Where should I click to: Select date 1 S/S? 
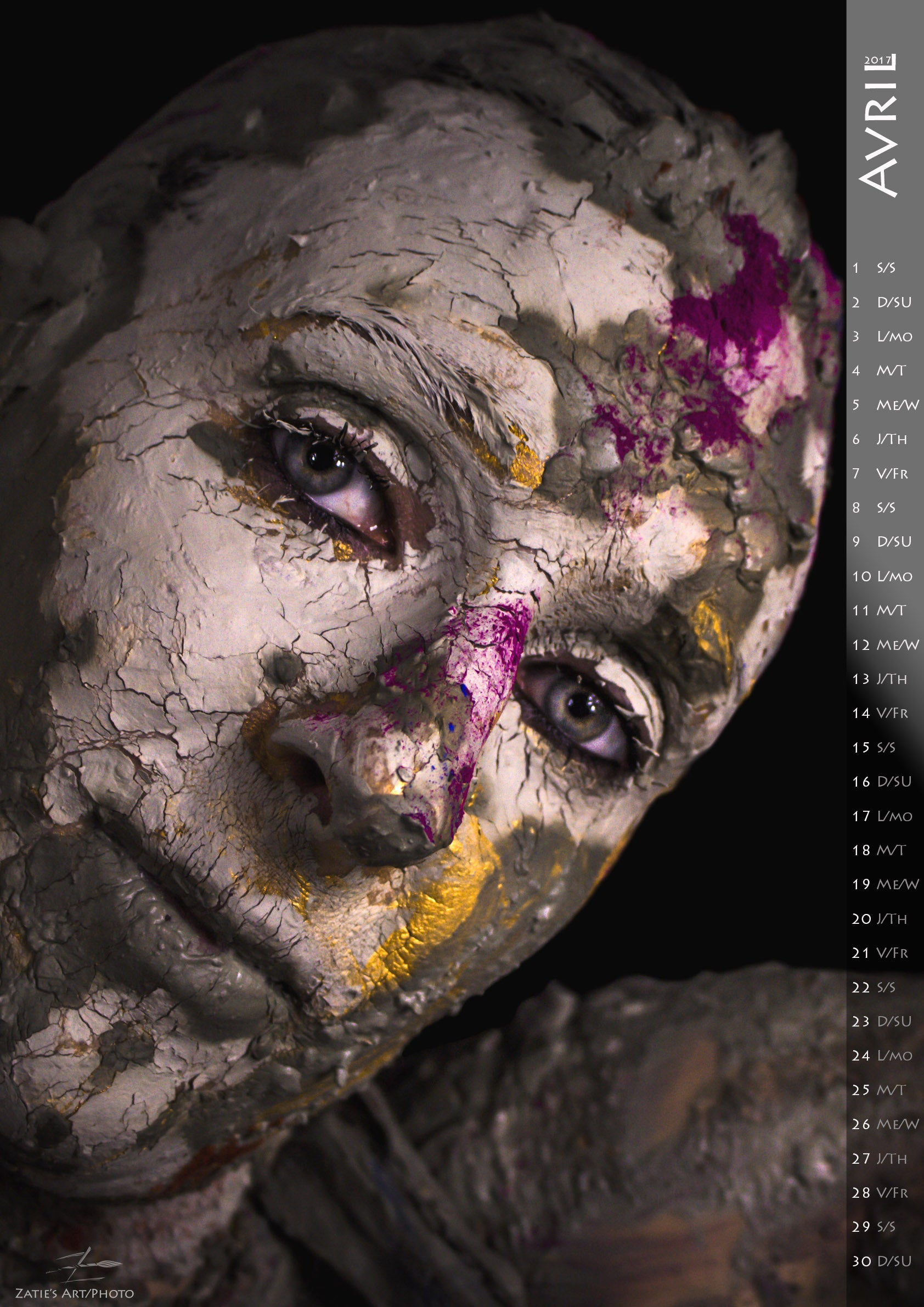tap(874, 267)
